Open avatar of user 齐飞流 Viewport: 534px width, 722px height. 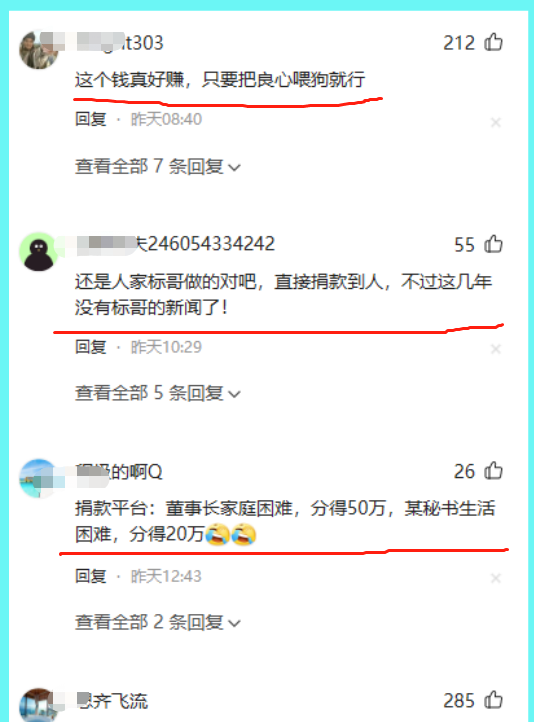(38, 705)
